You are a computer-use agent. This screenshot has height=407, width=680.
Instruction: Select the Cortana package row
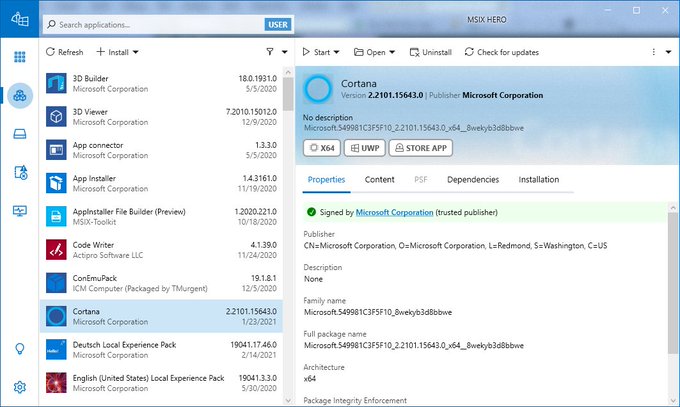click(161, 316)
